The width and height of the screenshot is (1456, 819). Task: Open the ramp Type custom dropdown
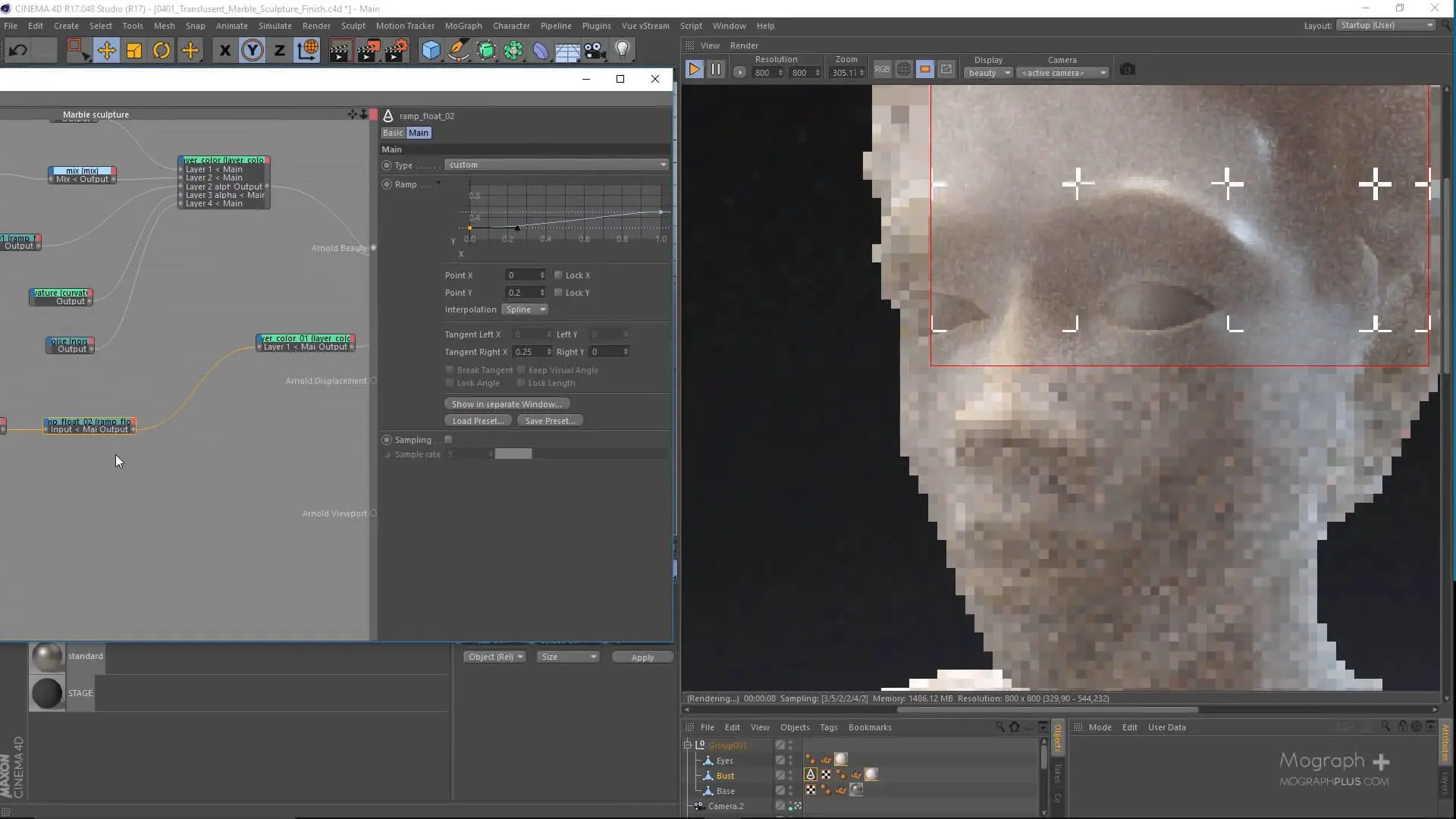tap(557, 165)
